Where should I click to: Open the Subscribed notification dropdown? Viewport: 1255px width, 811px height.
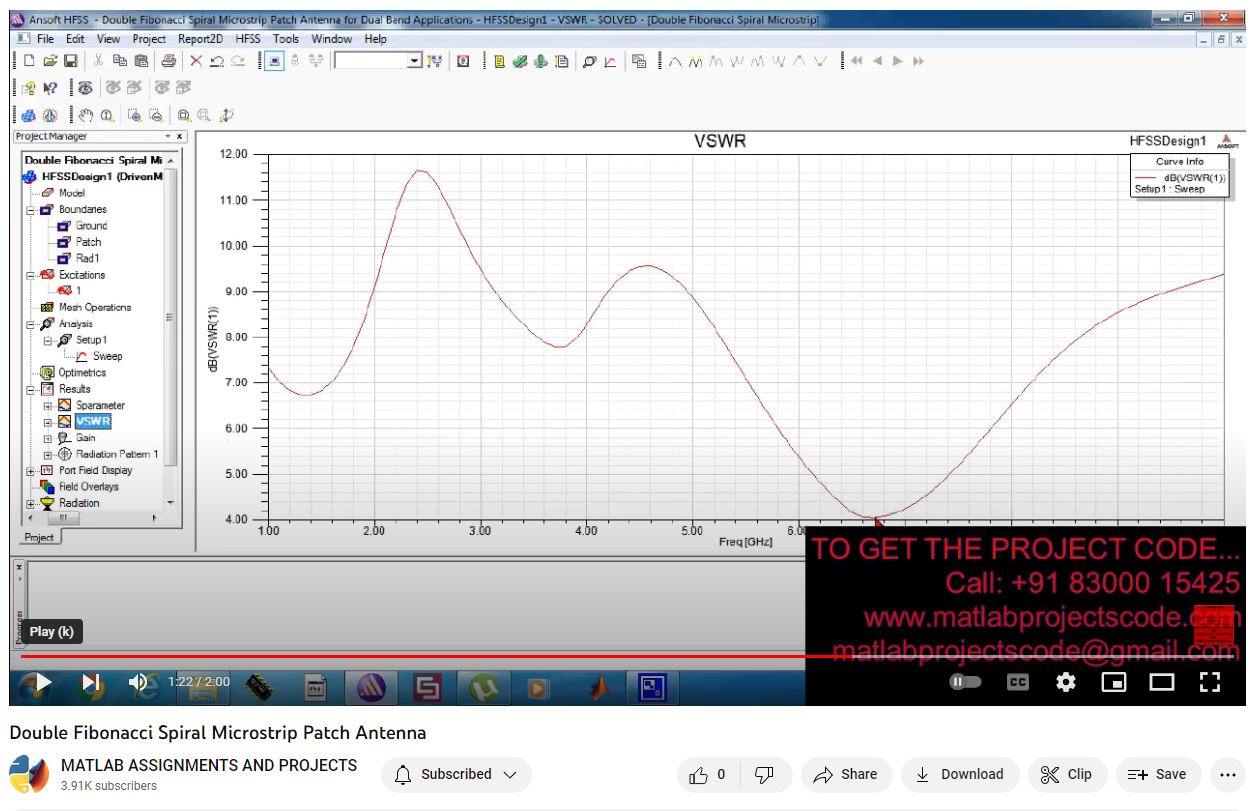pos(456,774)
